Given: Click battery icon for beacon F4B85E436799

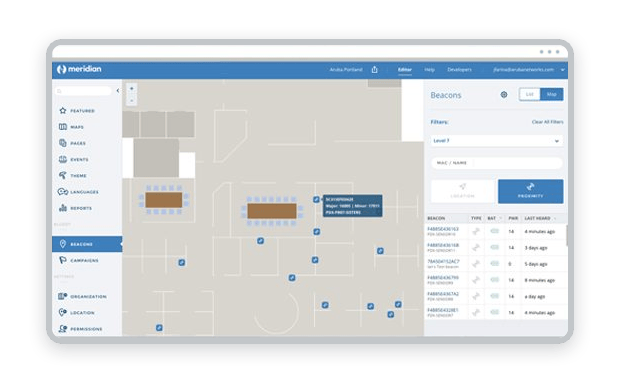Looking at the screenshot, I should 494,280.
